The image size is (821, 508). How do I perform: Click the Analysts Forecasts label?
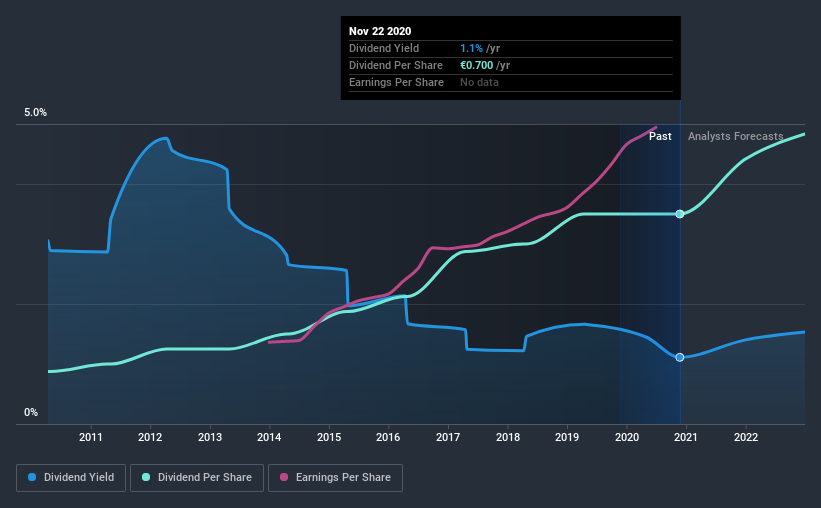736,136
